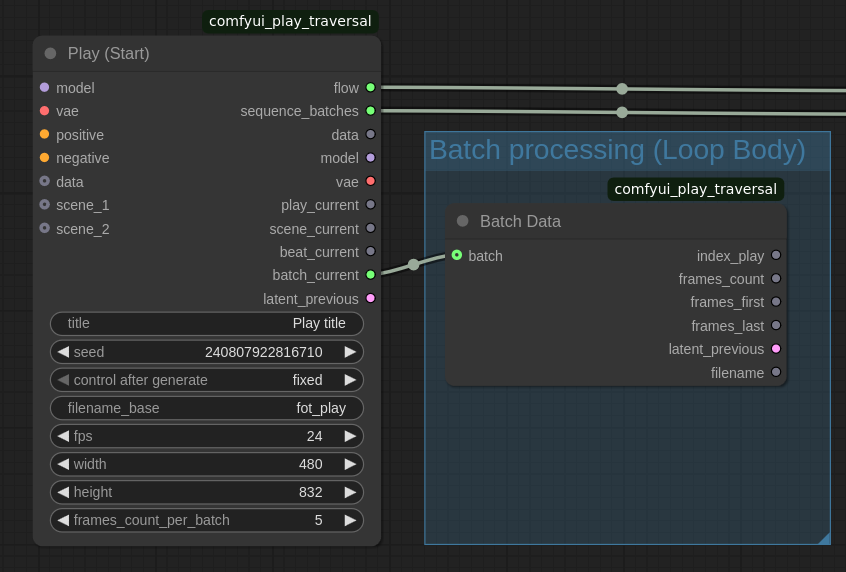
Task: Click the frames_count output socket
Action: click(776, 278)
